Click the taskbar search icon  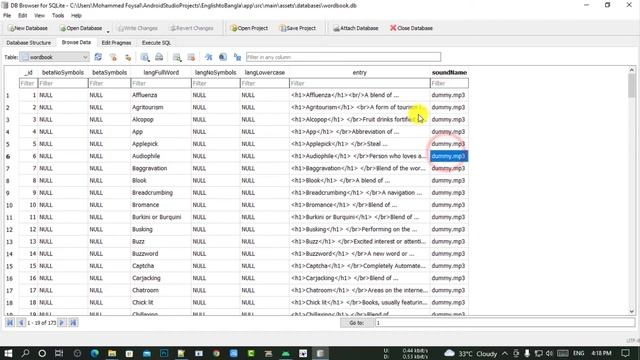point(25,353)
